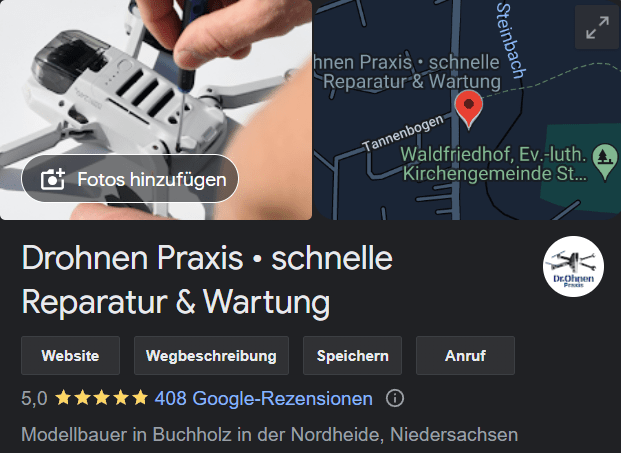The height and width of the screenshot is (453, 621).
Task: Click the Tannenbogen street label on map
Action: pyautogui.click(x=404, y=133)
